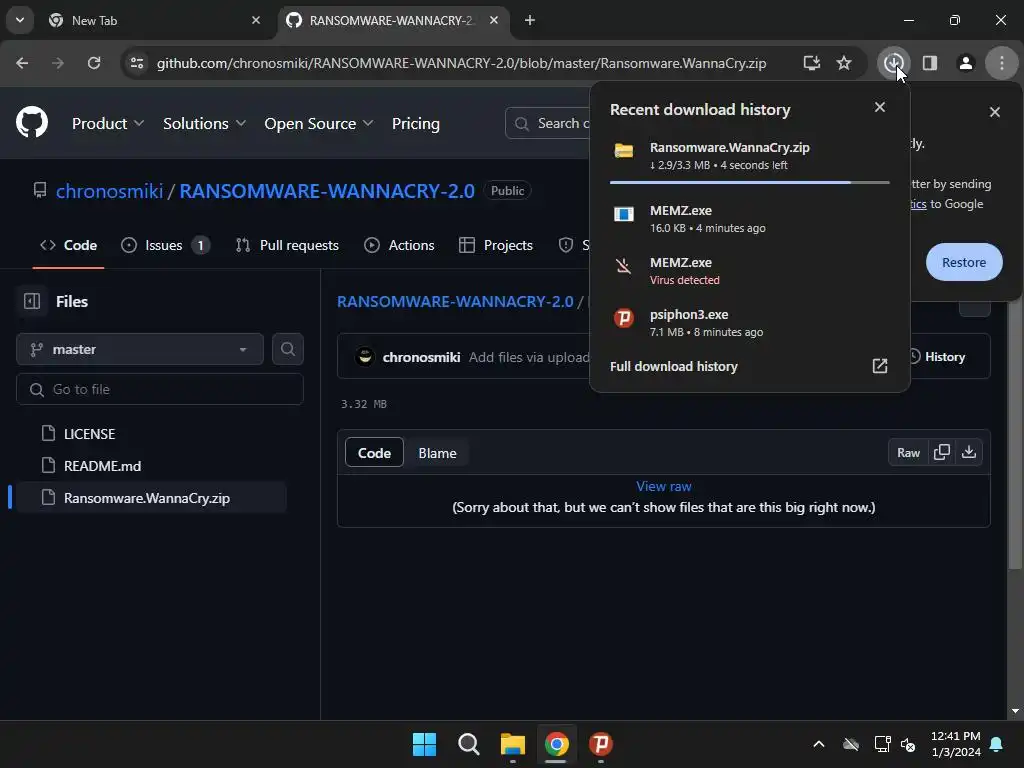
Task: Expand the Open Source menu
Action: pos(319,123)
